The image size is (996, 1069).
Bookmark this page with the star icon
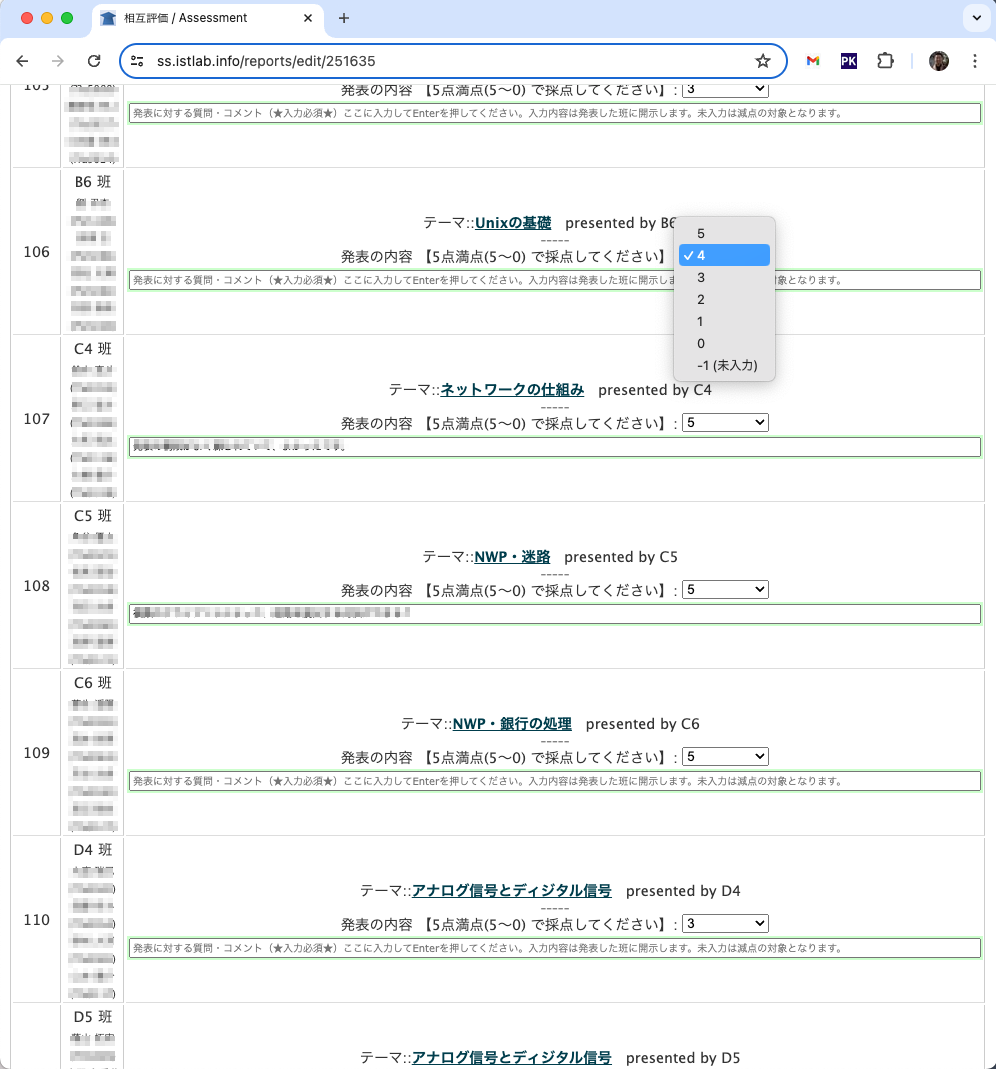click(763, 61)
